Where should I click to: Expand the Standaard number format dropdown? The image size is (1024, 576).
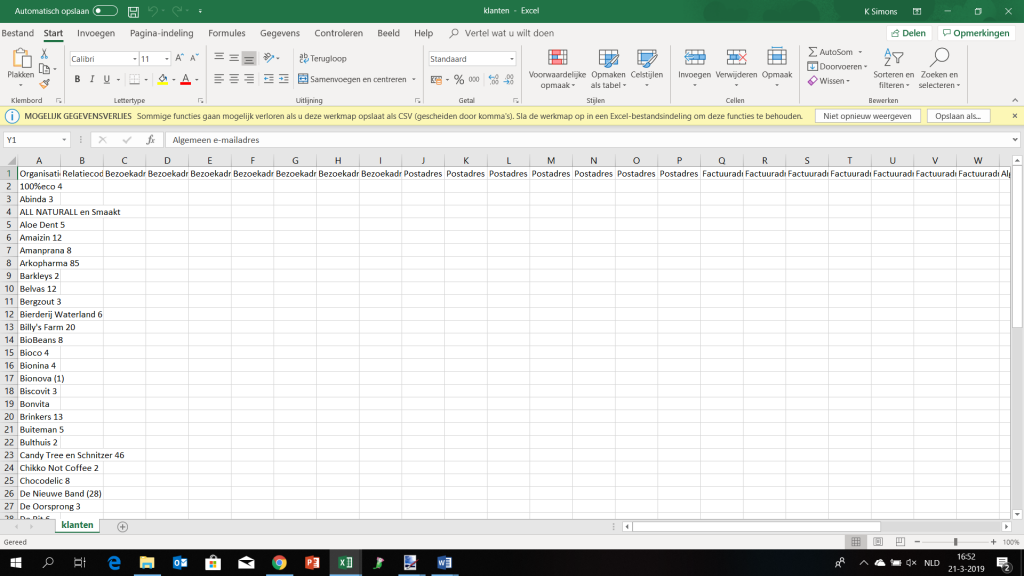512,59
